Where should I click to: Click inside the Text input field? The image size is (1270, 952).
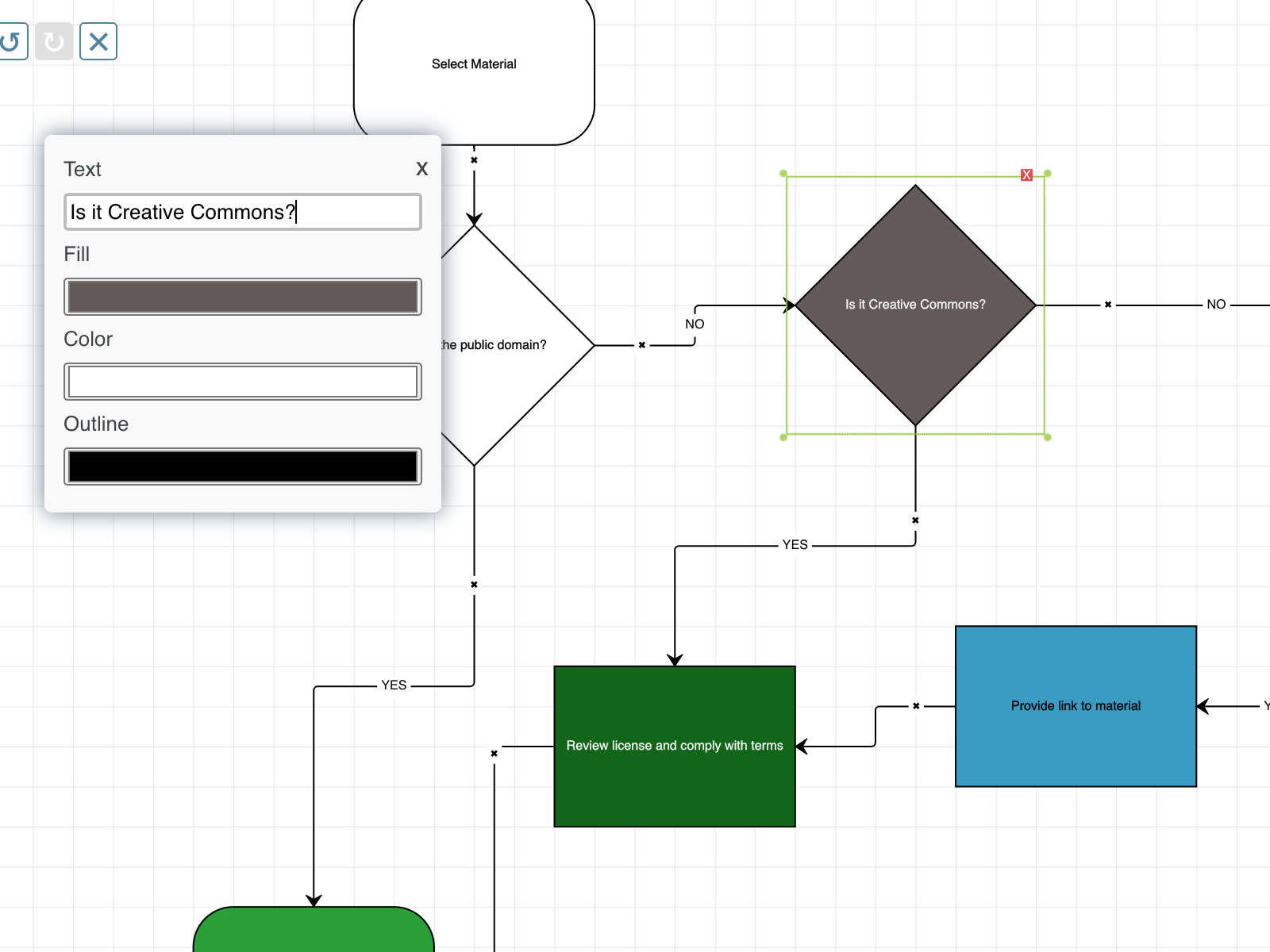click(242, 212)
